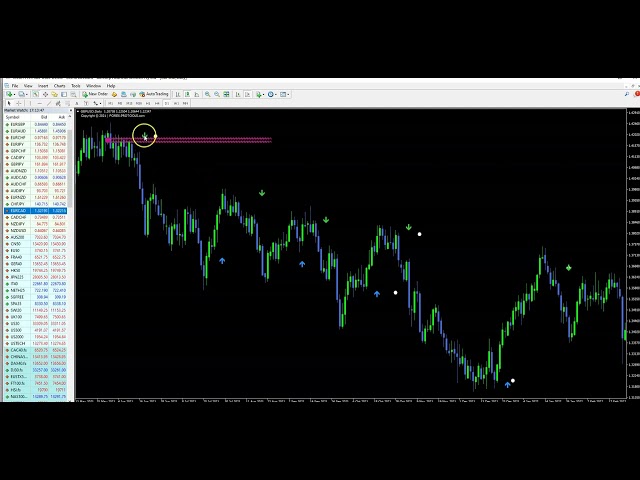
Task: Close the Market Watch panel
Action: [72, 110]
